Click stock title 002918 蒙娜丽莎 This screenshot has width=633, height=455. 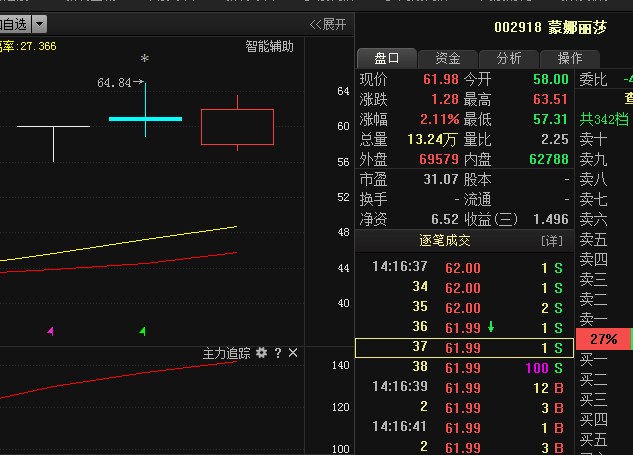550,27
